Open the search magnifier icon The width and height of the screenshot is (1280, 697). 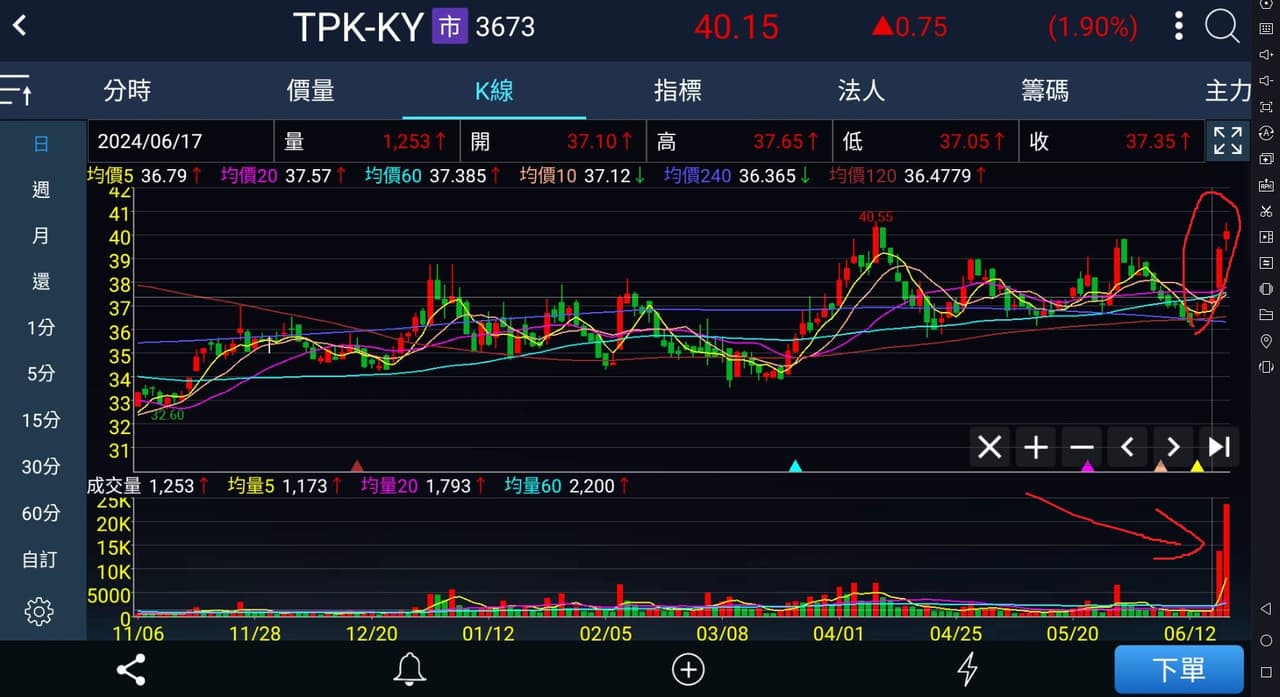pyautogui.click(x=1222, y=26)
